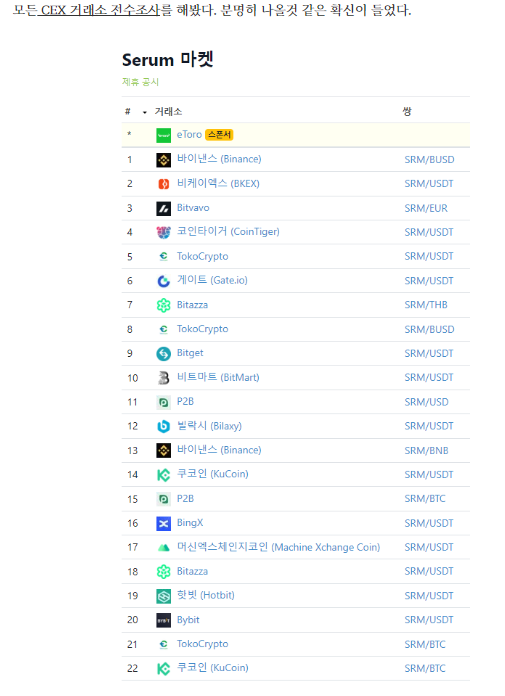Open the 'CEX 거래소 전수조사' link
This screenshot has height=696, width=505.
tap(100, 10)
